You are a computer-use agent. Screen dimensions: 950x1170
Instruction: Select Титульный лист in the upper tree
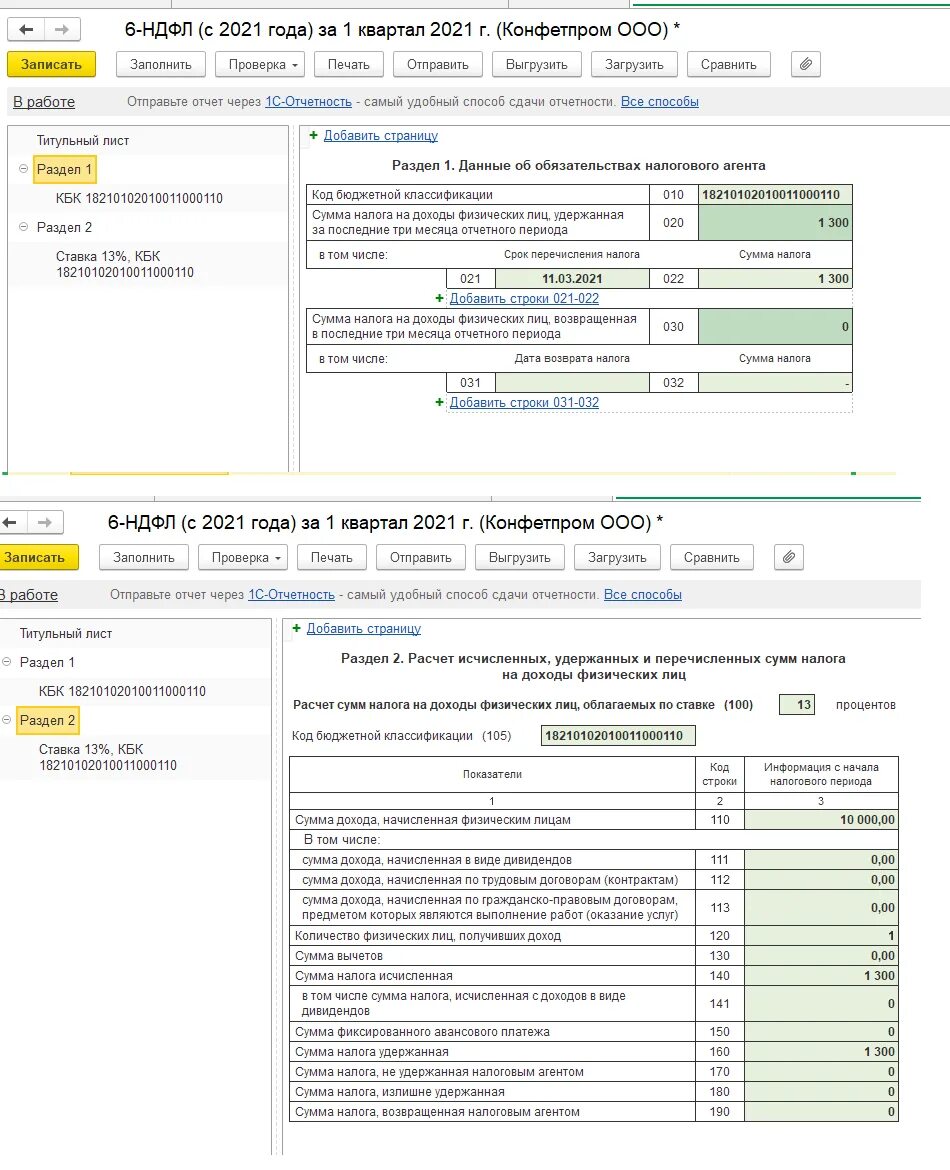(x=83, y=140)
